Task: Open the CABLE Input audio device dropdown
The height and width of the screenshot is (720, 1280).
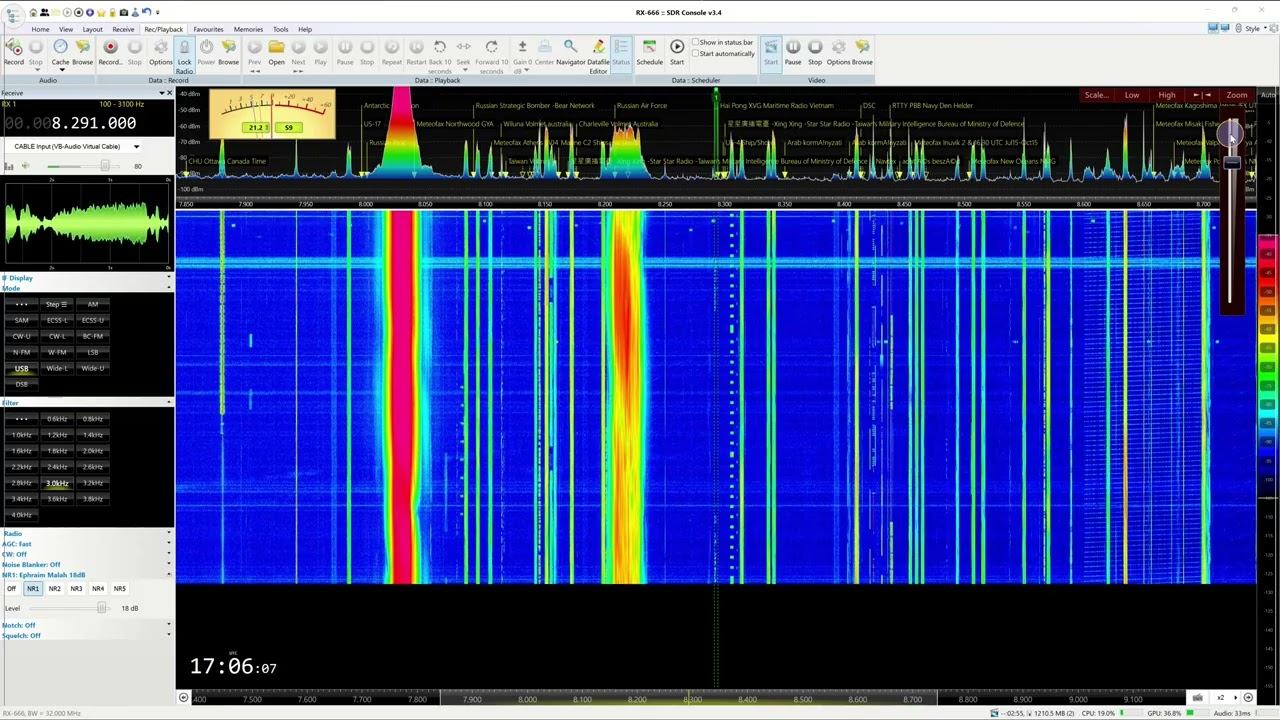Action: 136,147
